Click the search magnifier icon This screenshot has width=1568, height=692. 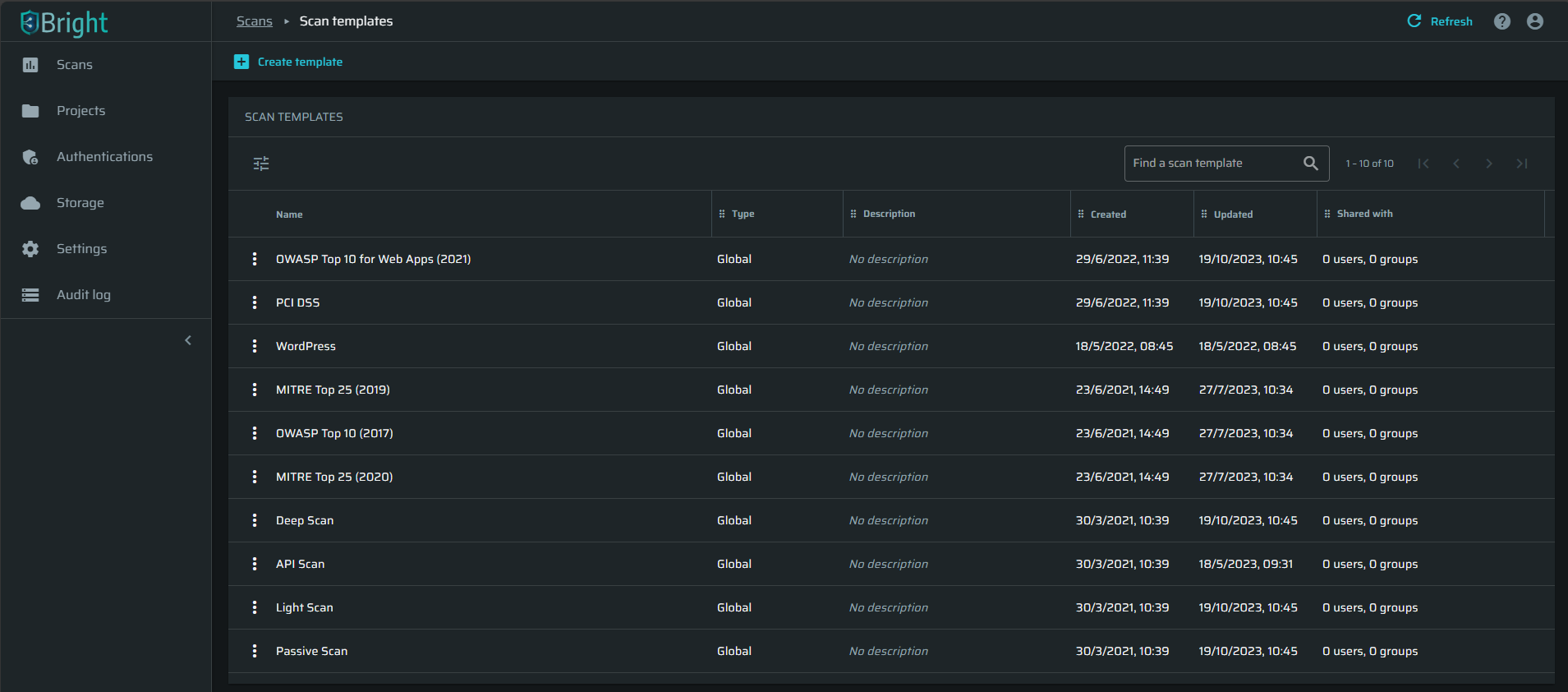(1311, 164)
